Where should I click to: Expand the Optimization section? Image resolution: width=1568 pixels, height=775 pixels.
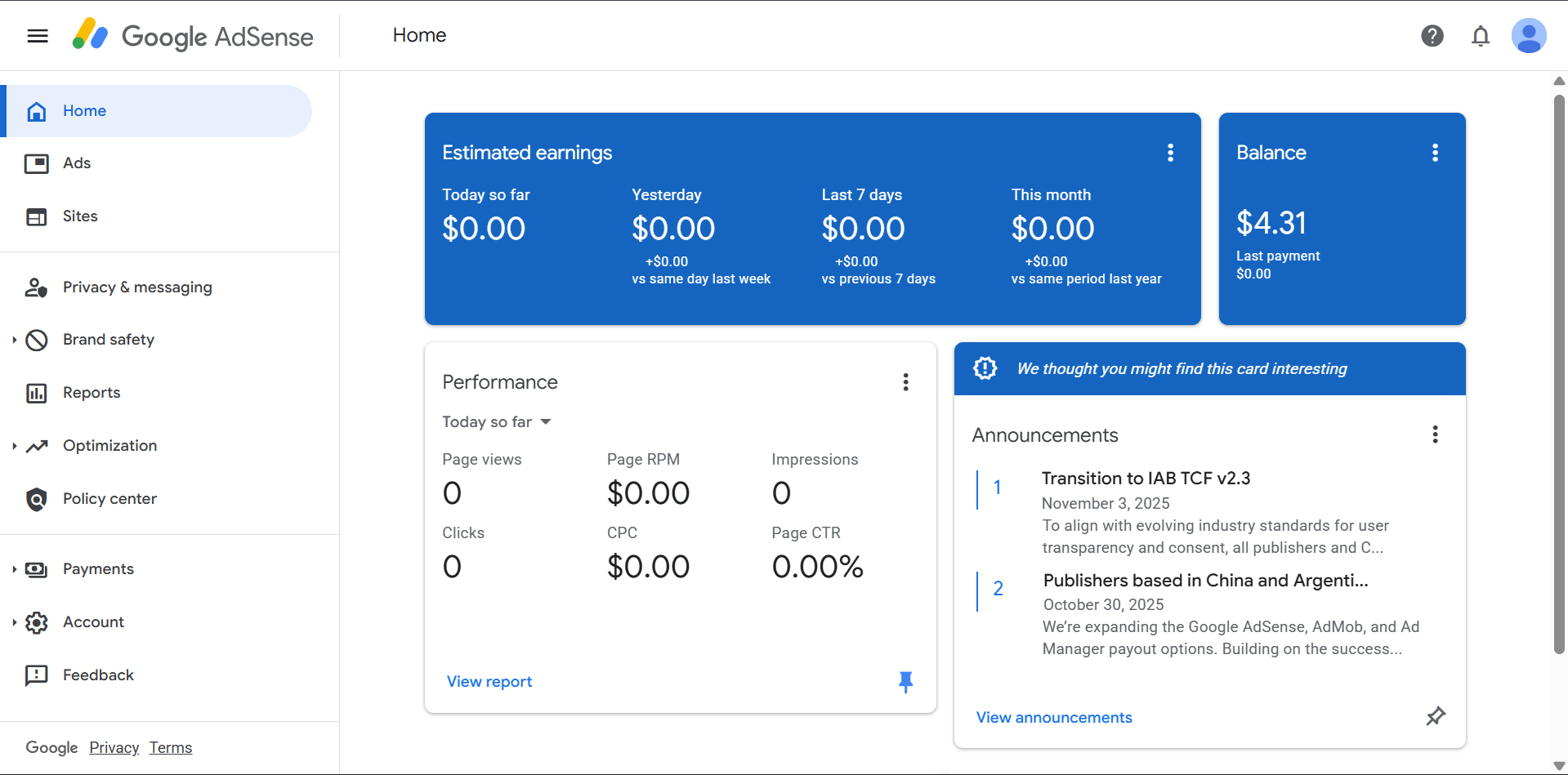(15, 446)
